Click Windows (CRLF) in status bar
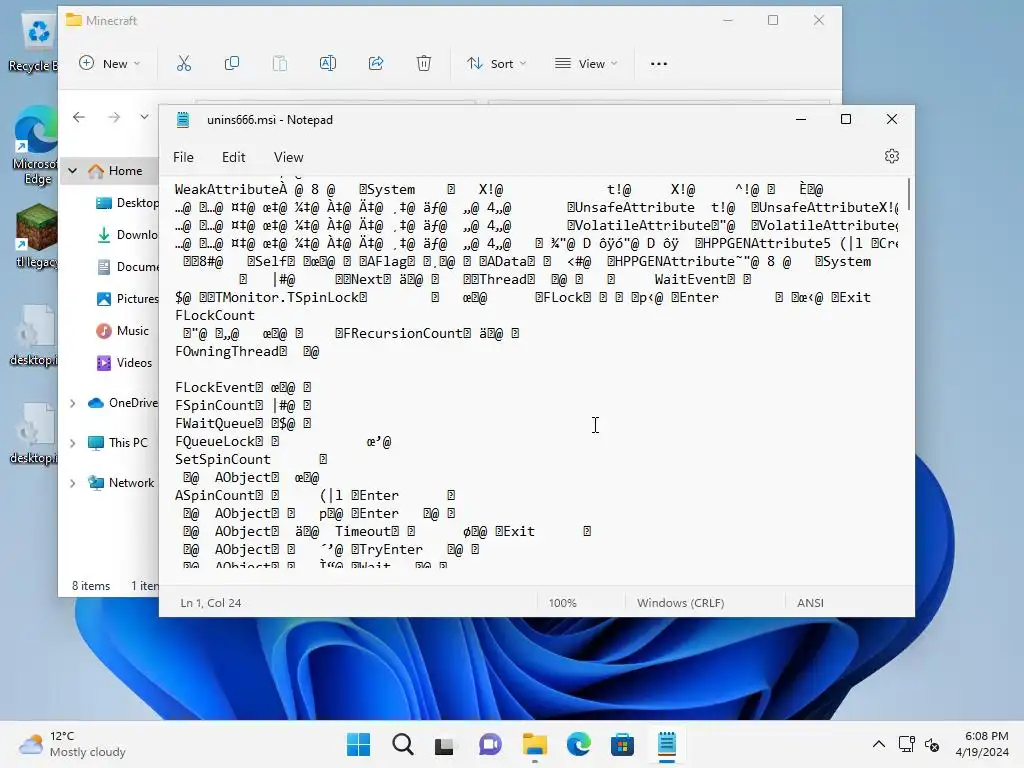Viewport: 1024px width, 768px height. click(680, 603)
